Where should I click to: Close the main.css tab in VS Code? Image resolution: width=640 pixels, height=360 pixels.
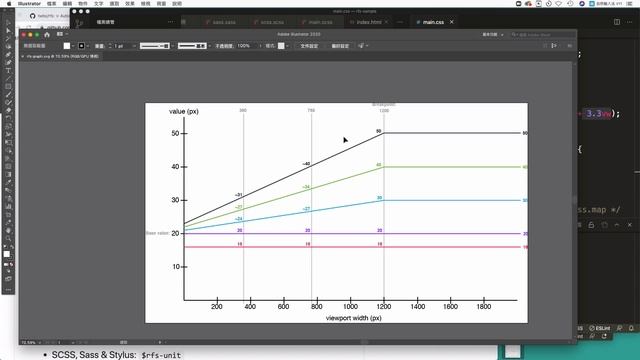point(451,22)
